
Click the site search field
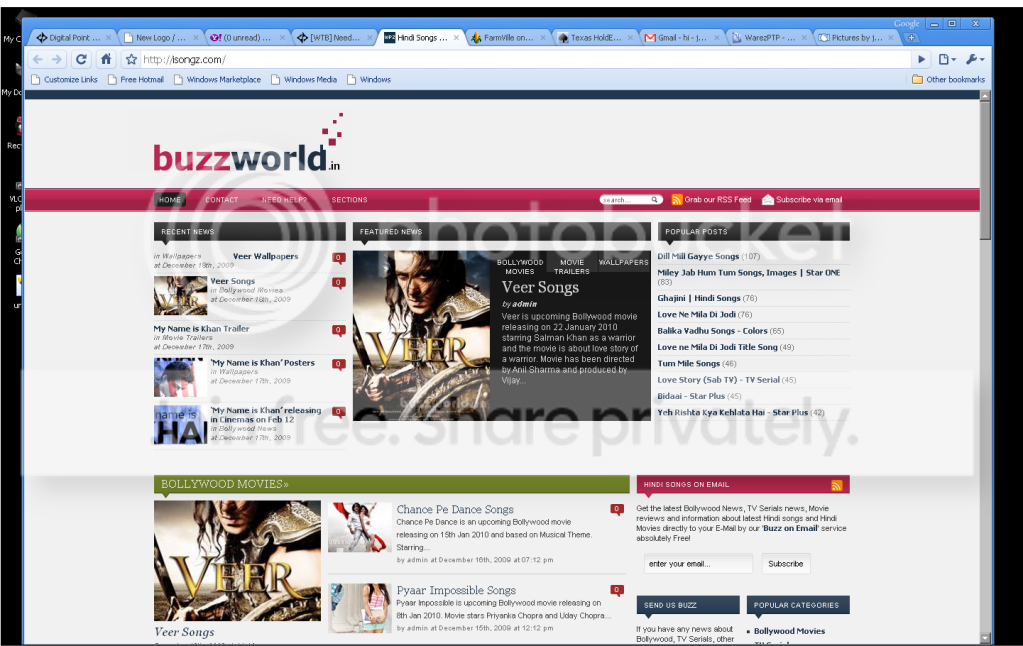(x=625, y=200)
